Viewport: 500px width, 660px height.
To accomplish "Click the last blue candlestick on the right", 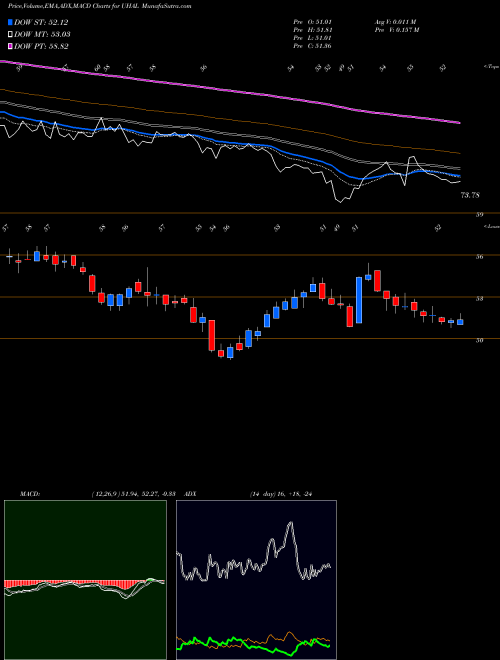I will (x=460, y=322).
